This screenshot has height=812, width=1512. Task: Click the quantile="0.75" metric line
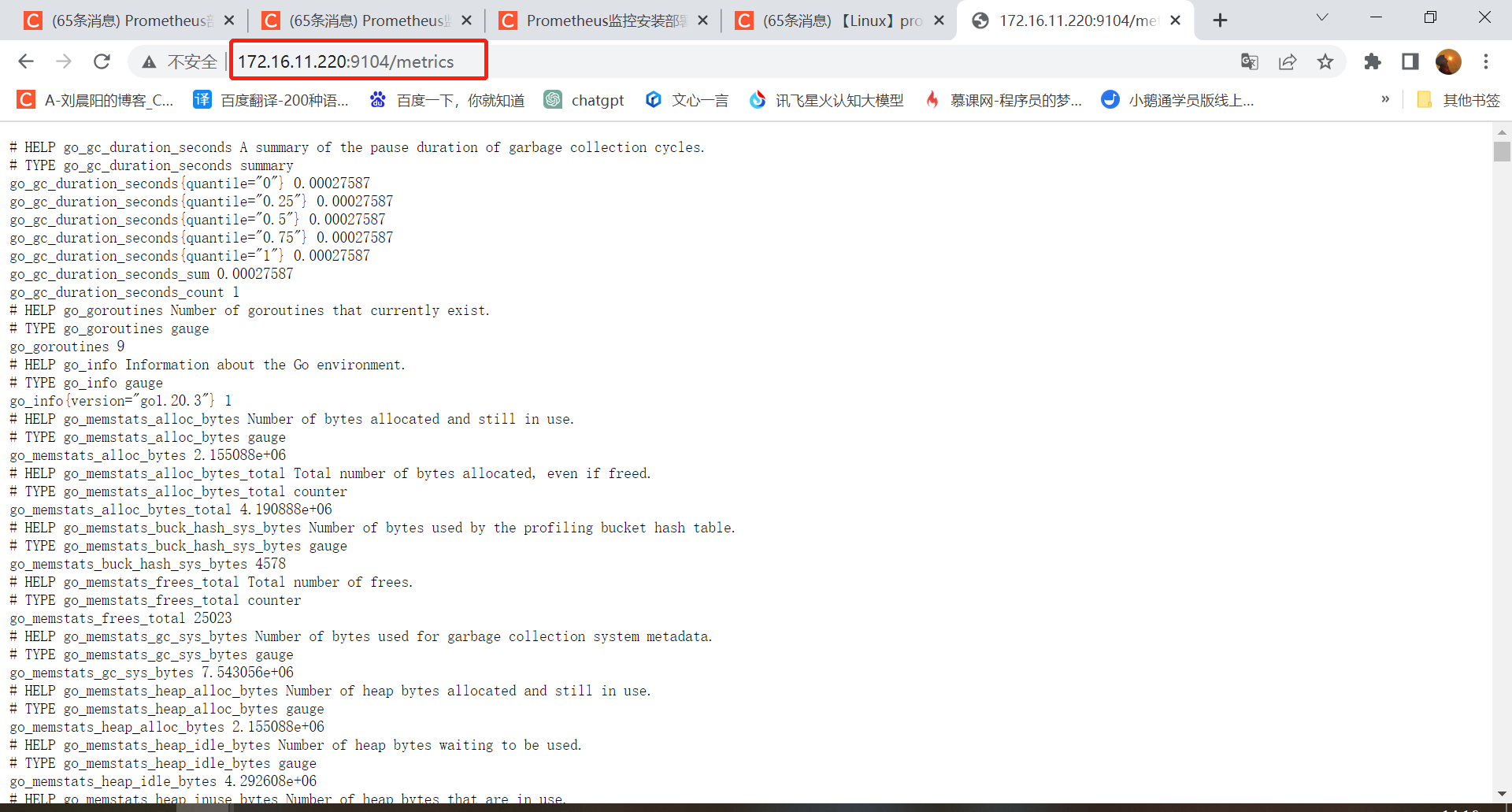pos(201,238)
